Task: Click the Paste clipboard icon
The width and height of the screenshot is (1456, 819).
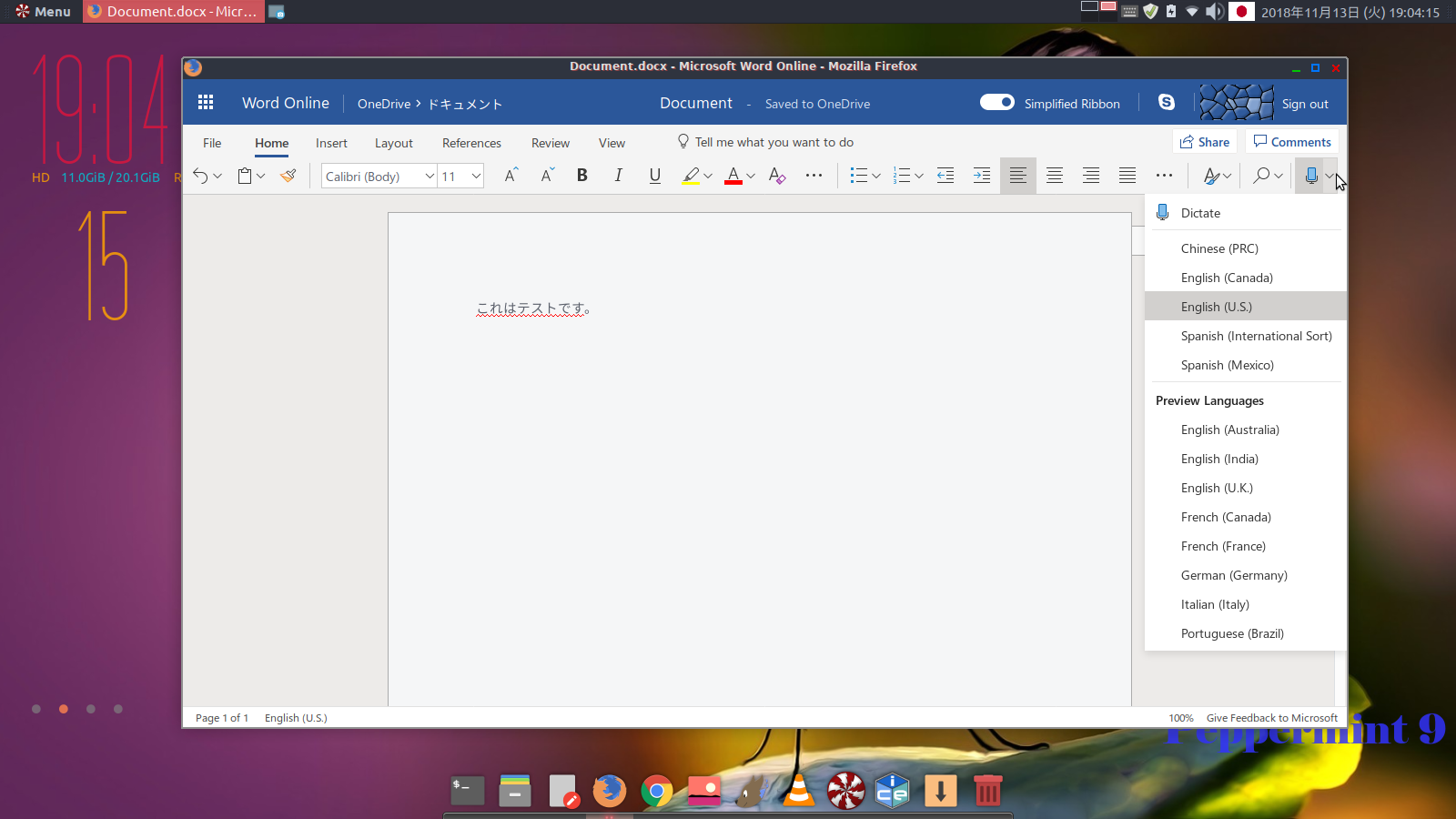Action: click(x=245, y=176)
